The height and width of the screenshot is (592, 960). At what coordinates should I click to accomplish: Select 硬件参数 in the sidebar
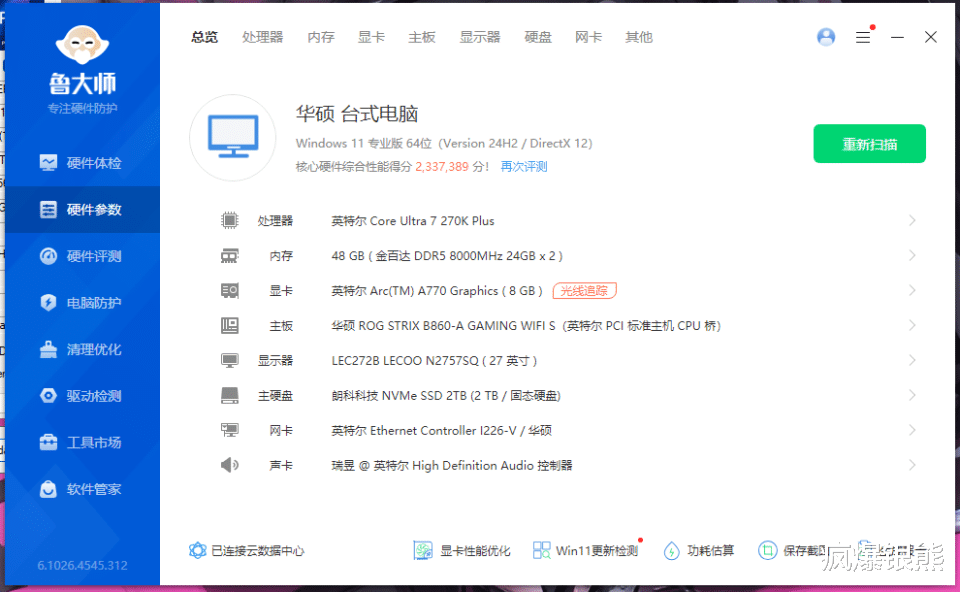click(81, 209)
